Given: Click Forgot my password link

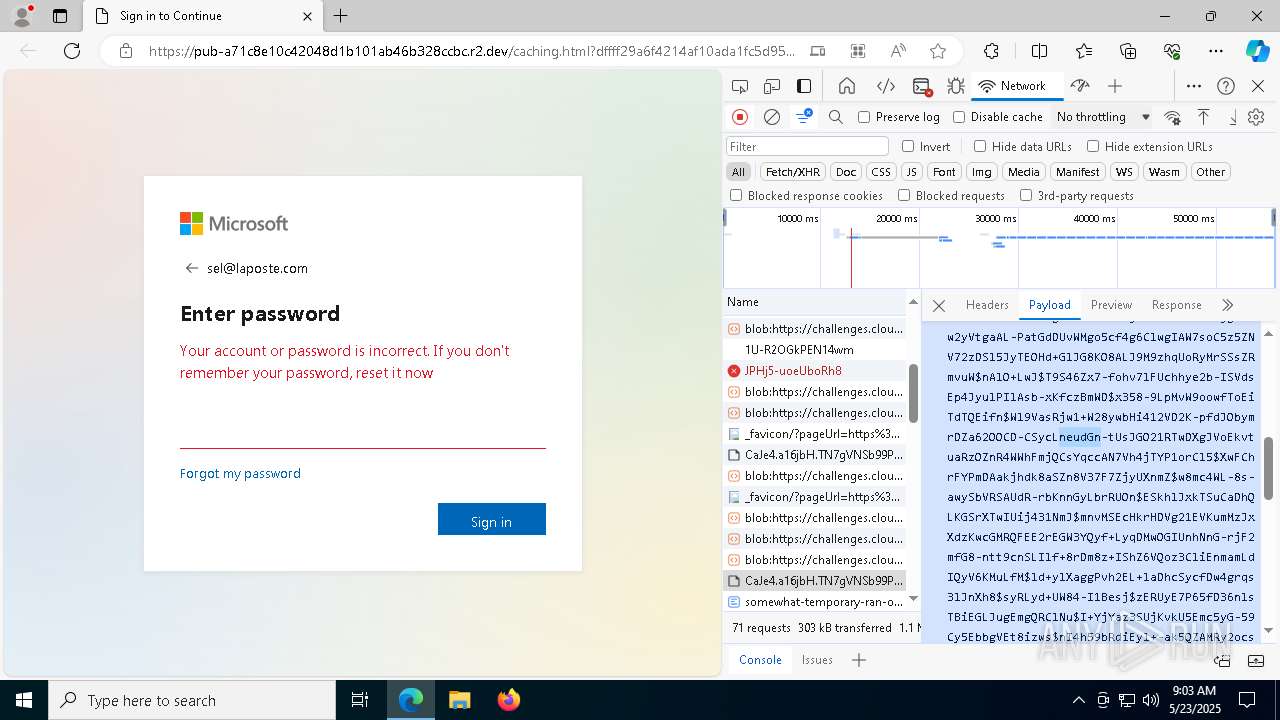Looking at the screenshot, I should point(240,473).
